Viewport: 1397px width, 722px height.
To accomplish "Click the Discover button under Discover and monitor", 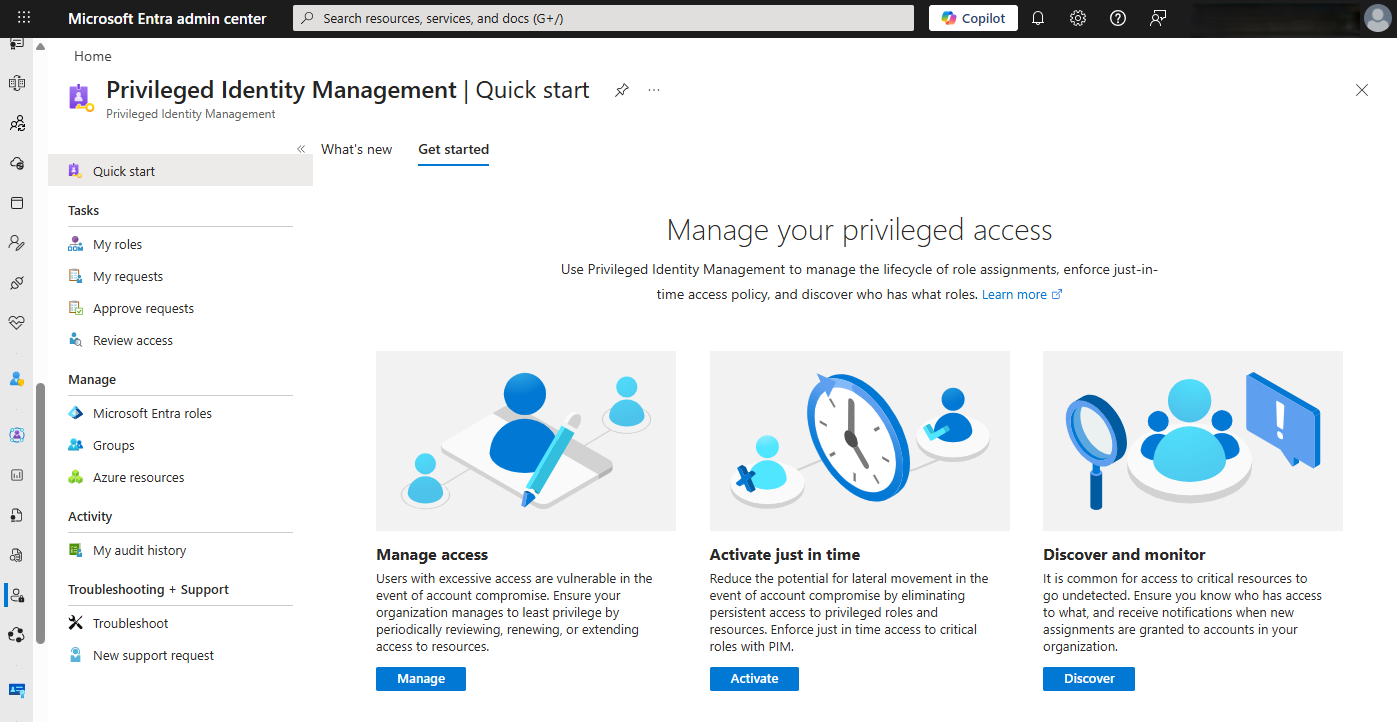I will point(1088,678).
